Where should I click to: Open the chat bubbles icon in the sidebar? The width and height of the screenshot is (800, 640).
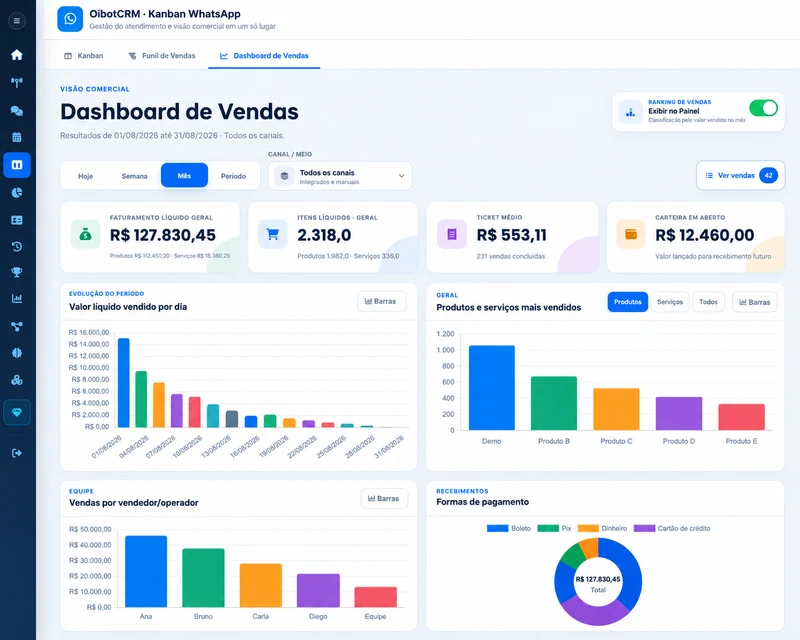pyautogui.click(x=17, y=110)
